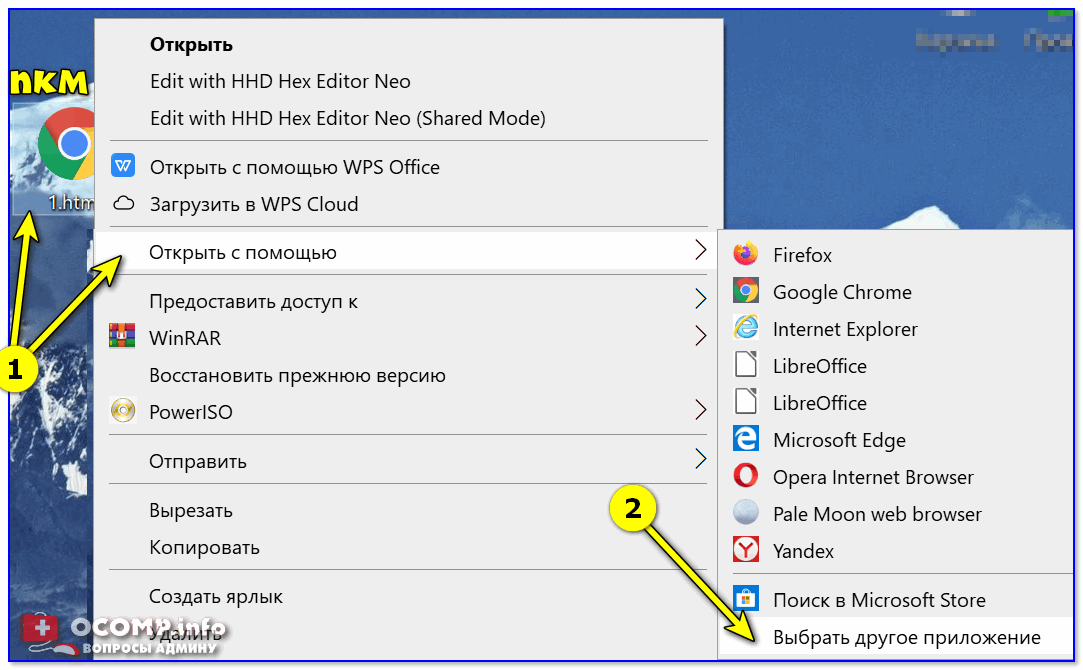Click the Yandex browser icon
The height and width of the screenshot is (670, 1083).
coord(746,551)
